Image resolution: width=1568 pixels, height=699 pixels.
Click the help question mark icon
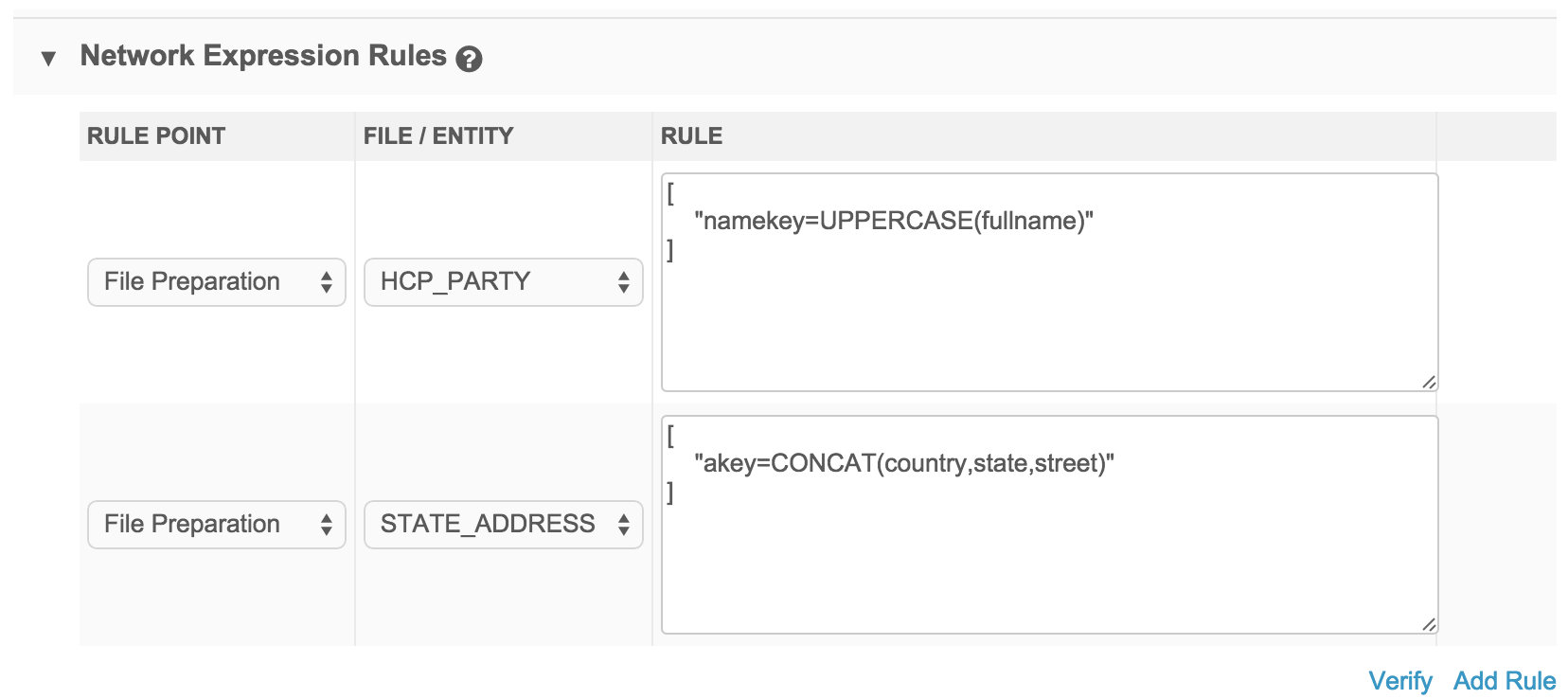pyautogui.click(x=469, y=59)
